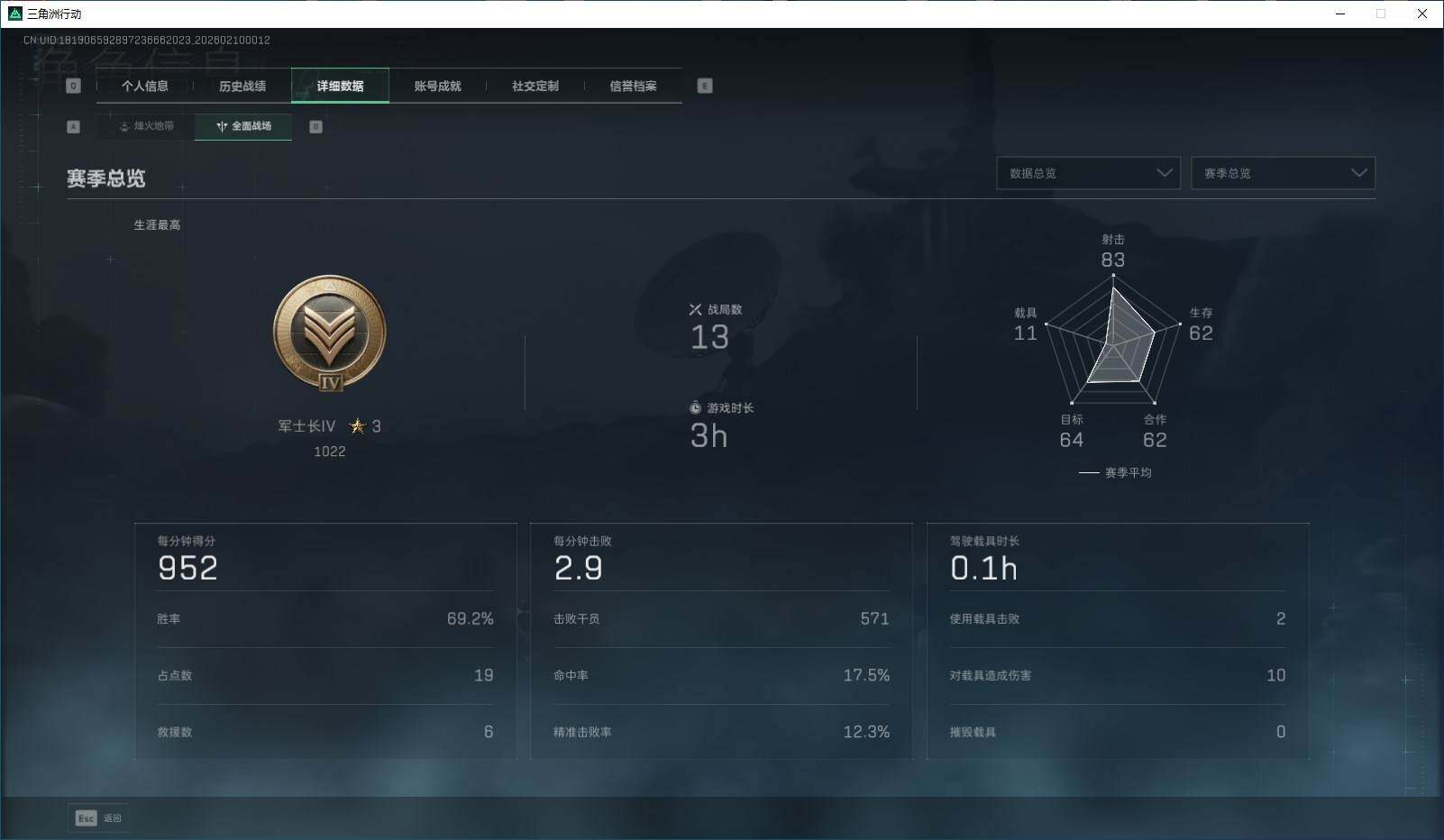Click the 击败干员 571 row

point(721,619)
